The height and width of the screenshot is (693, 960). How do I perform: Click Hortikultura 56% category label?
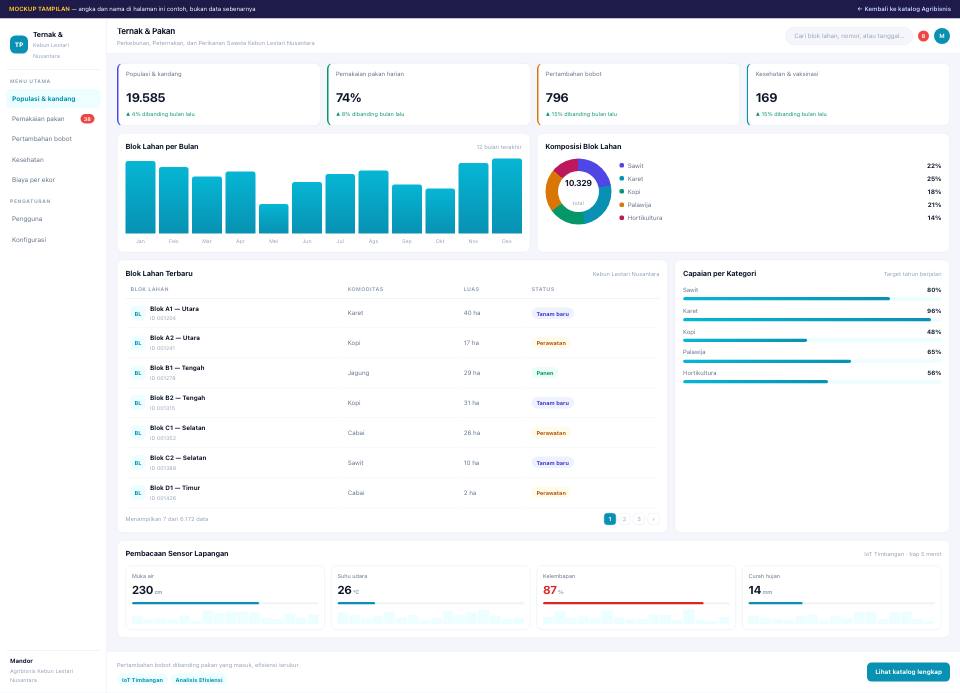point(699,373)
